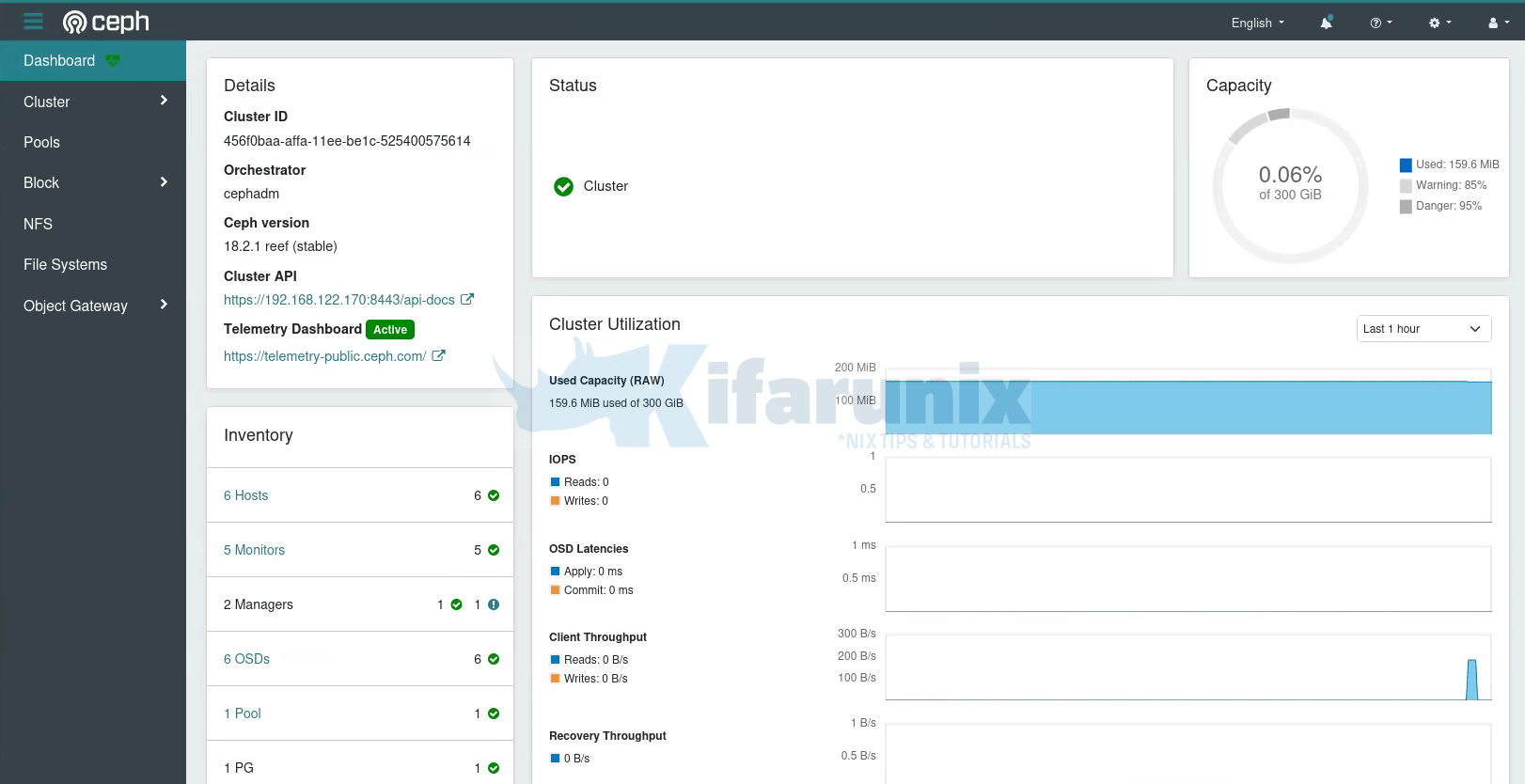Open the notifications bell
Viewport: 1525px width, 784px height.
1326,23
